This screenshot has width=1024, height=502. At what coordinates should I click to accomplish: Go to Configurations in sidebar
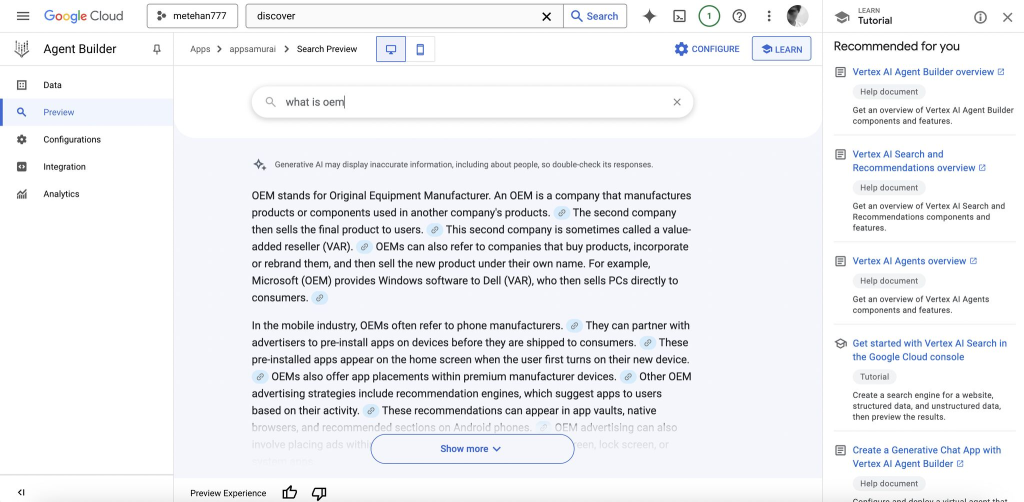click(71, 140)
